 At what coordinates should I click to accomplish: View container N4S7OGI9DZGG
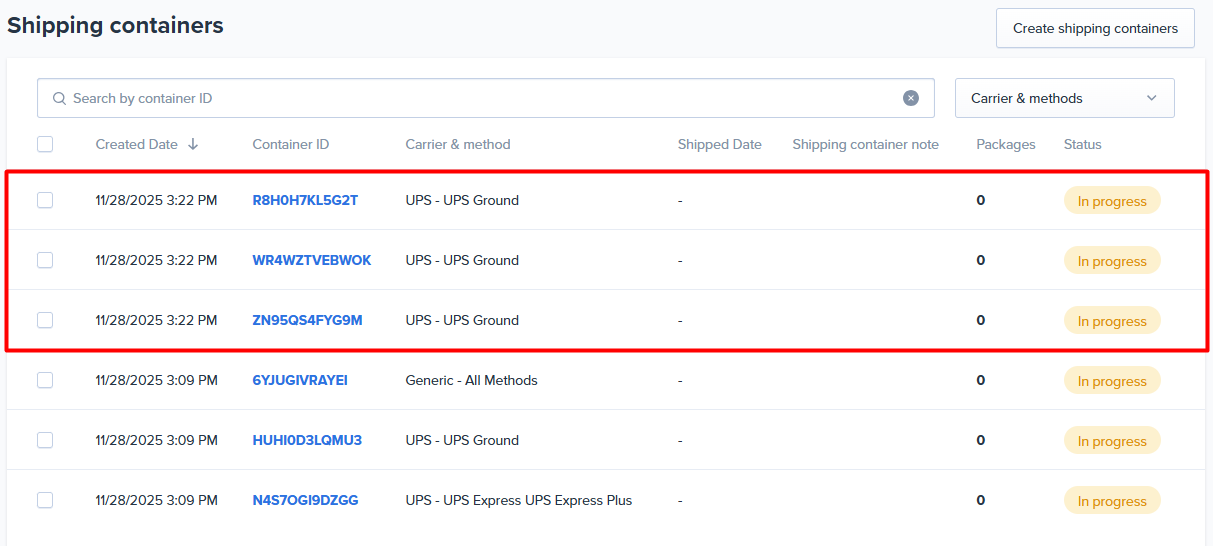tap(305, 500)
